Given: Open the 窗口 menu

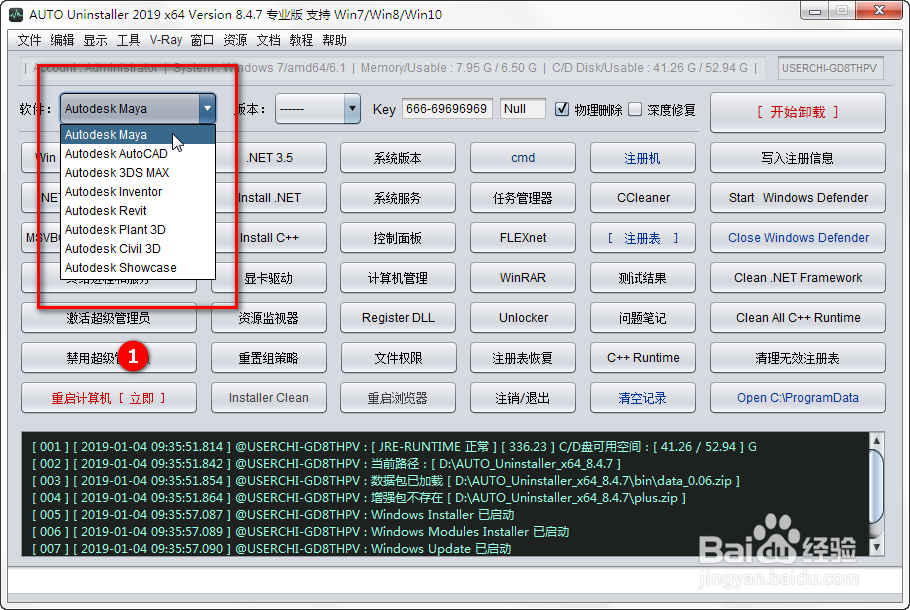Looking at the screenshot, I should click(x=203, y=40).
